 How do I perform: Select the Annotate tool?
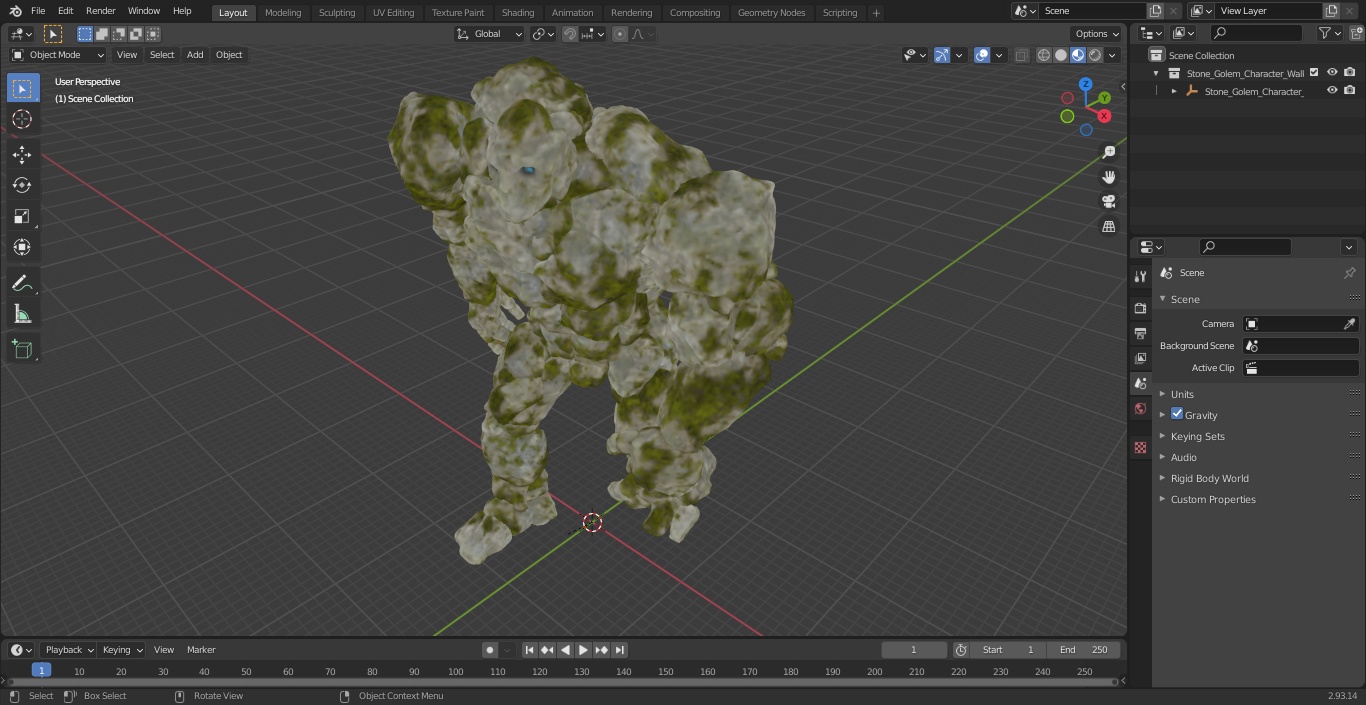22,284
